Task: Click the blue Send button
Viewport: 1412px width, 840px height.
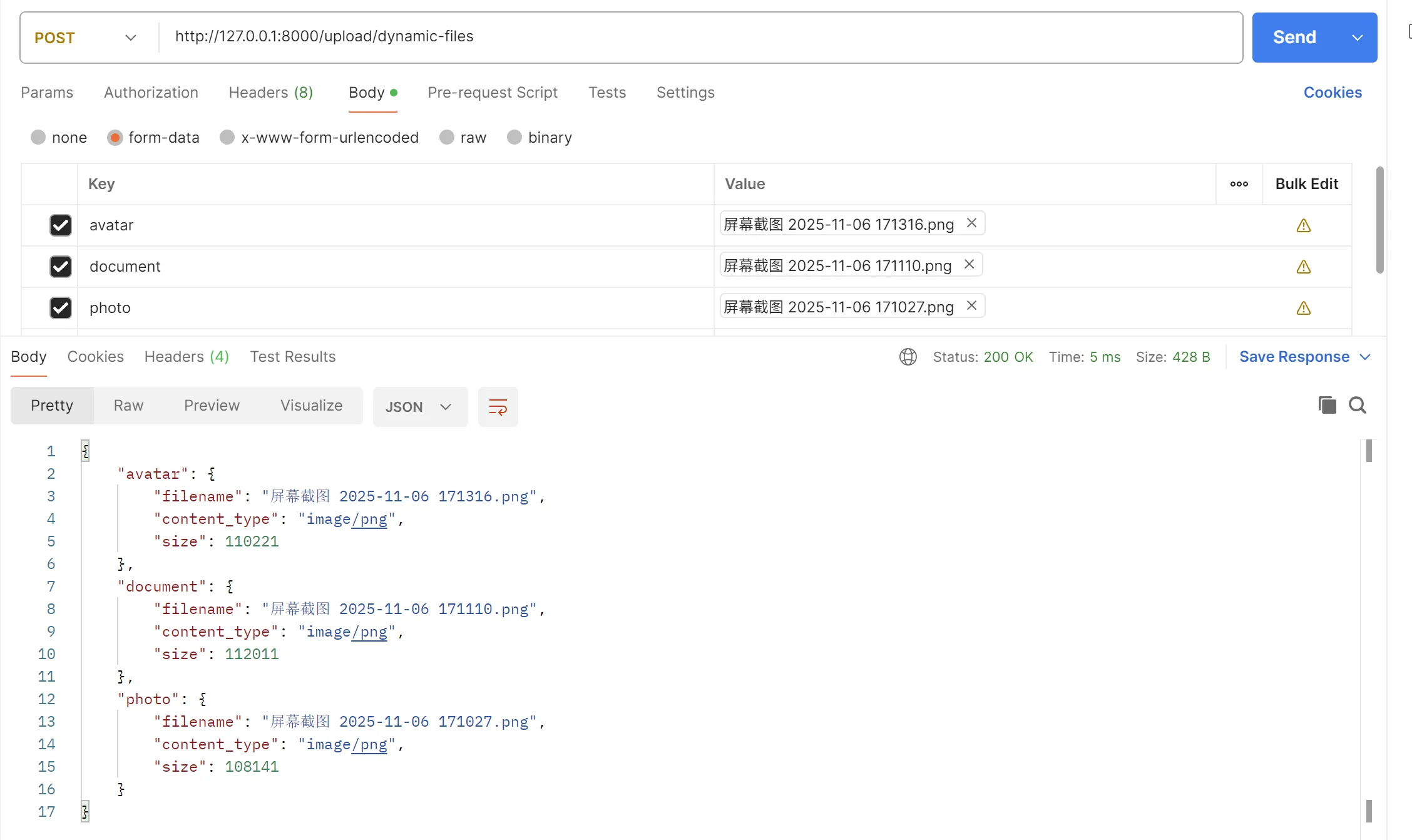Action: coord(1294,38)
